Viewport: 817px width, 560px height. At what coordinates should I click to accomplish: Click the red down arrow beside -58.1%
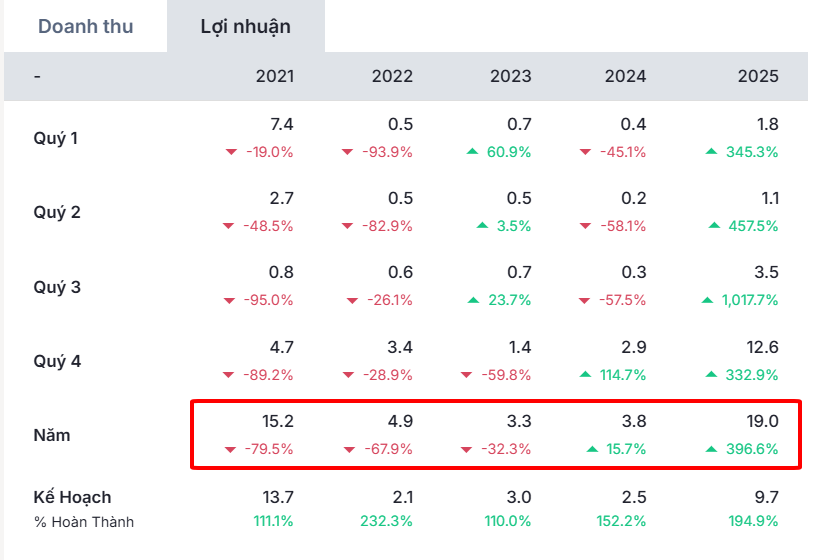(586, 226)
